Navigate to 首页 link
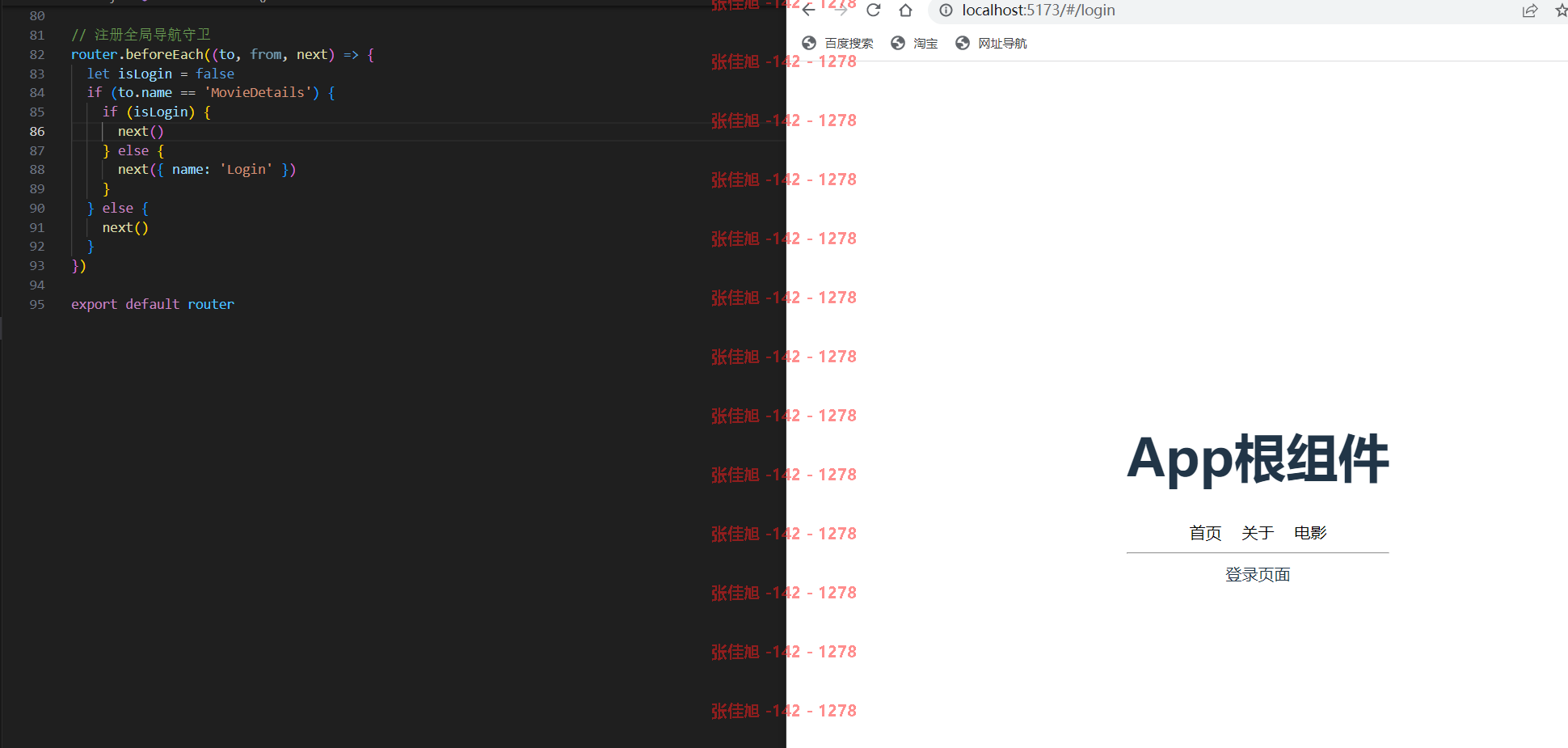This screenshot has width=1568, height=748. coord(1205,533)
